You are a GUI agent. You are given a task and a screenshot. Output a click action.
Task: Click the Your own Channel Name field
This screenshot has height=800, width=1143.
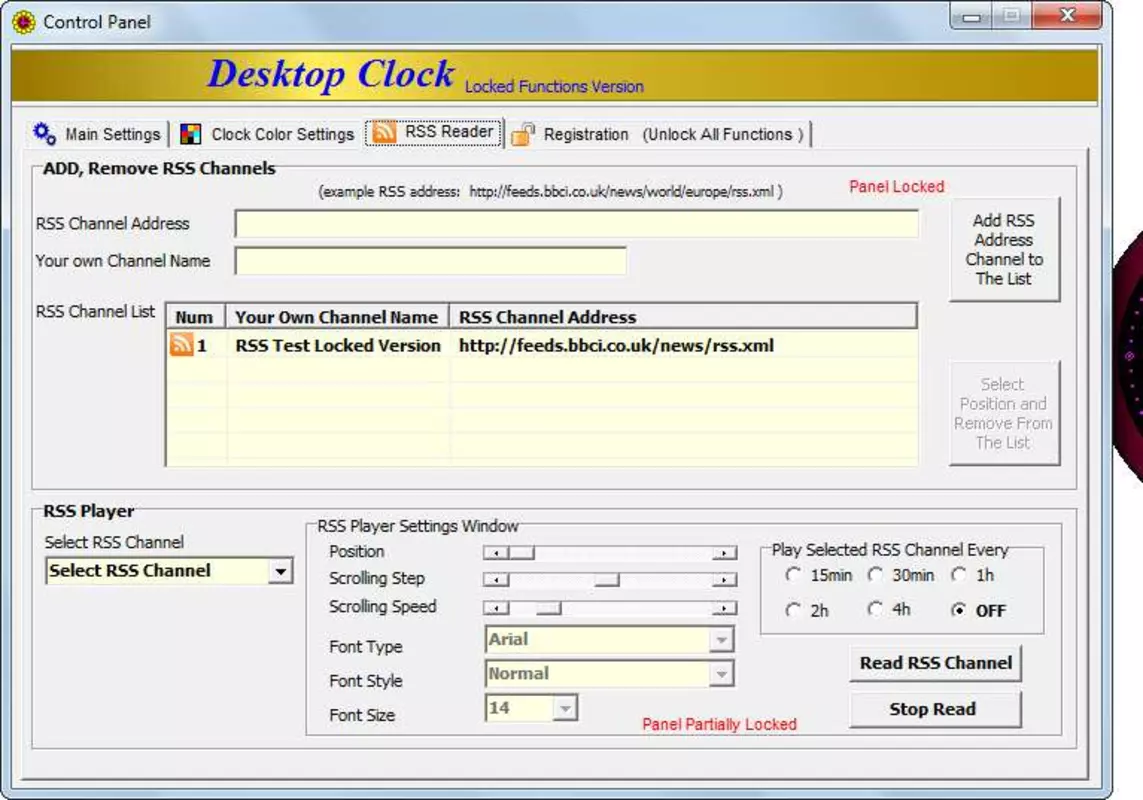(430, 261)
